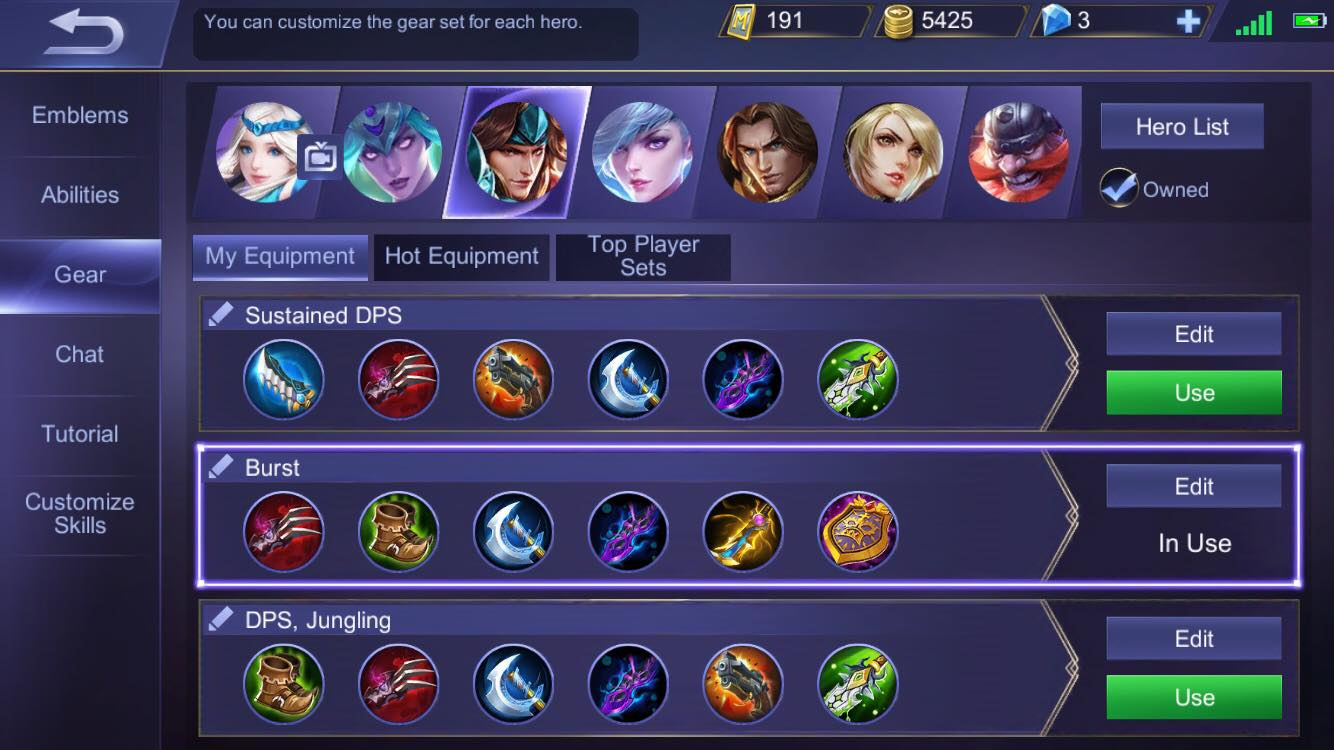1334x750 pixels.
Task: Toggle the Owned checkbox
Action: (x=1118, y=188)
